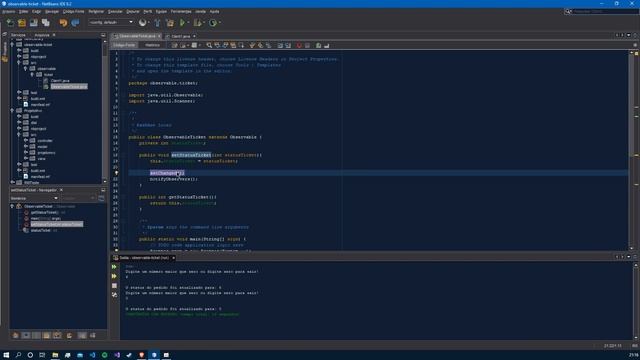Toggle Sort by Name in Navigator
Image resolution: width=640 pixels, height=360 pixels.
point(82,336)
